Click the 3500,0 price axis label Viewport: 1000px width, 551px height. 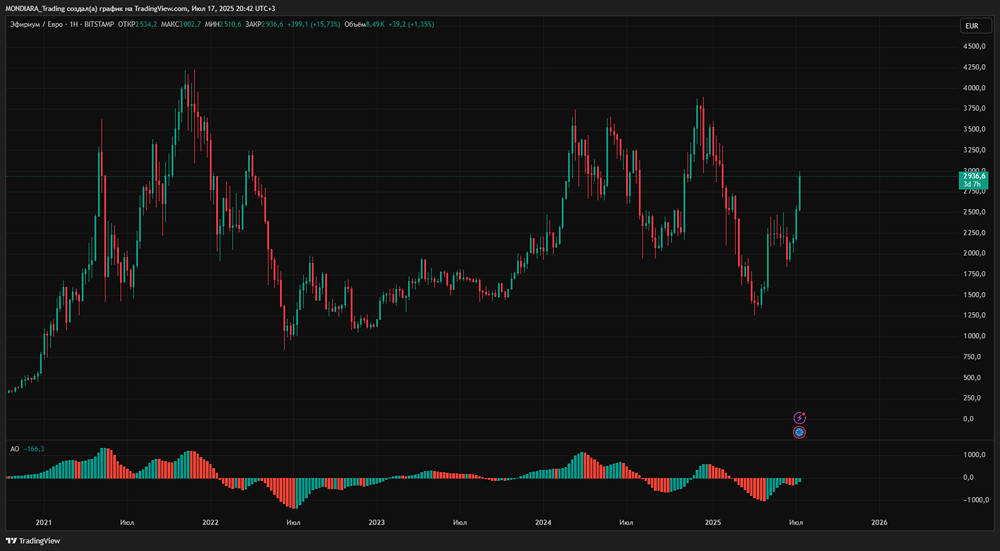974,129
